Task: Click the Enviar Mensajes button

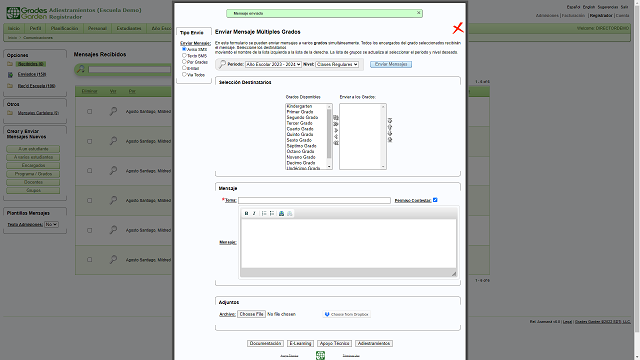Action: (x=391, y=64)
